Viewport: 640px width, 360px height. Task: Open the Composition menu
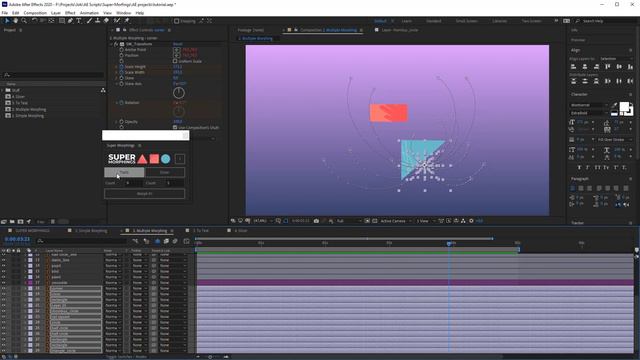[35, 13]
